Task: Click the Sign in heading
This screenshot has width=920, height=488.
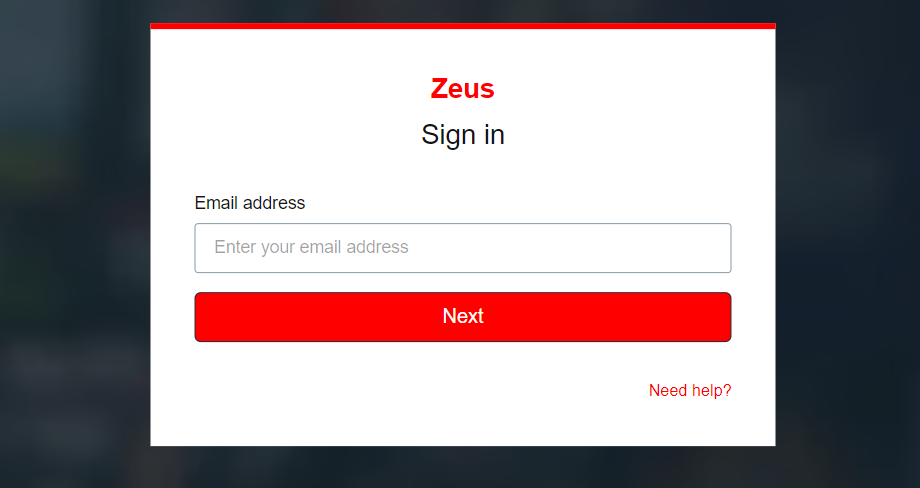Action: click(x=462, y=135)
